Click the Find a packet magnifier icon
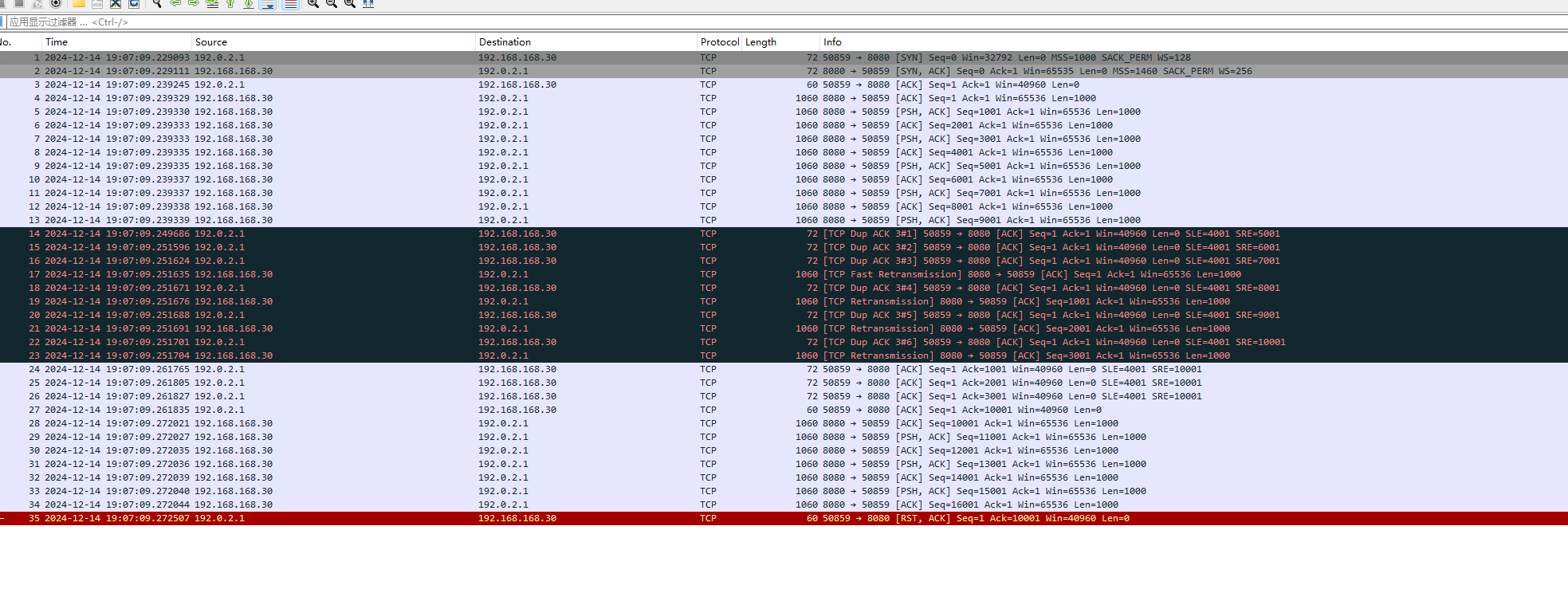This screenshot has height=593, width=1568. click(156, 3)
